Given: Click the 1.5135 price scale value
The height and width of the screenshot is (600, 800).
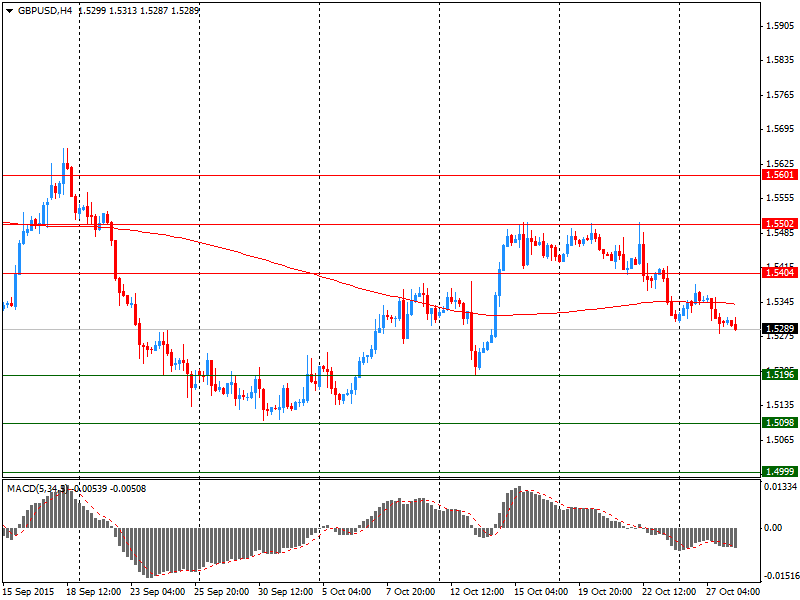Looking at the screenshot, I should point(781,405).
